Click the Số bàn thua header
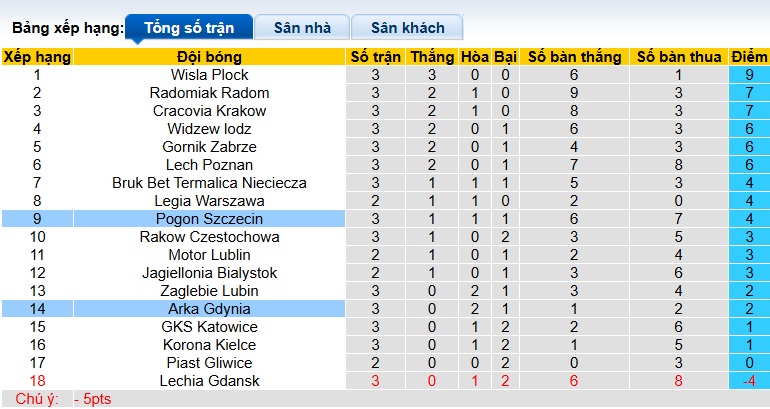 [x=679, y=57]
